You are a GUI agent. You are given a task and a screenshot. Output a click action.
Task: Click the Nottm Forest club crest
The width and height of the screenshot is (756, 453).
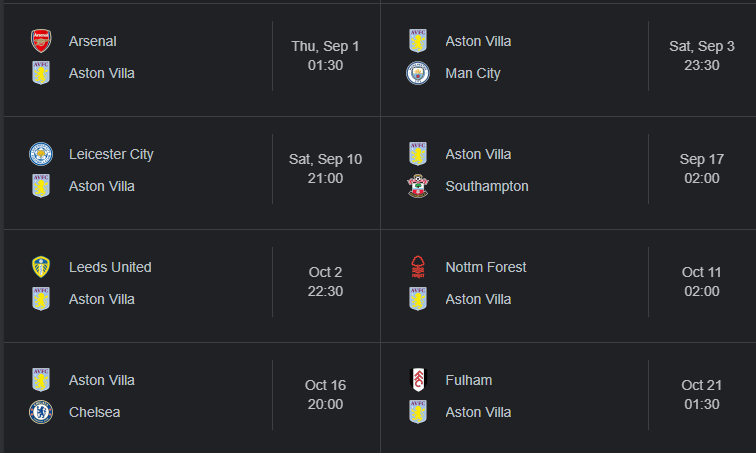point(418,267)
